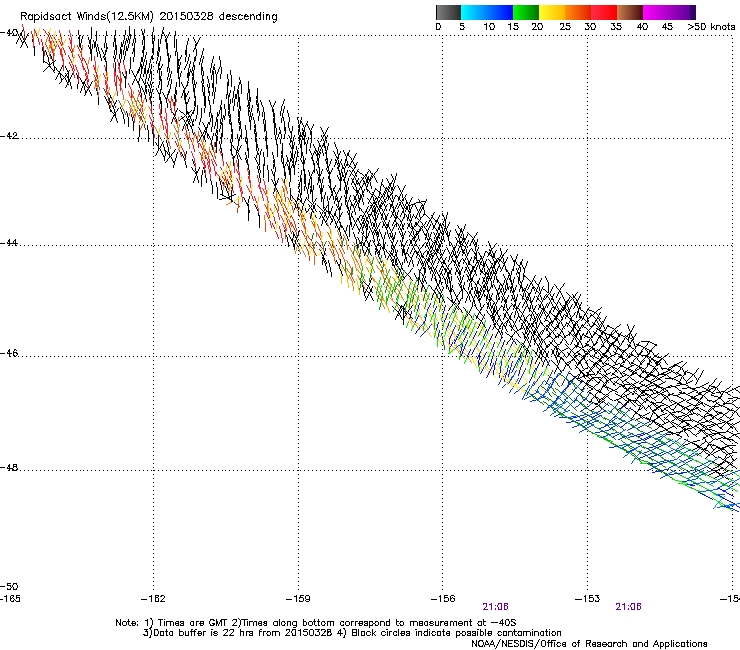
Task: Click the Rapidscat Winds title text
Action: pyautogui.click(x=149, y=17)
